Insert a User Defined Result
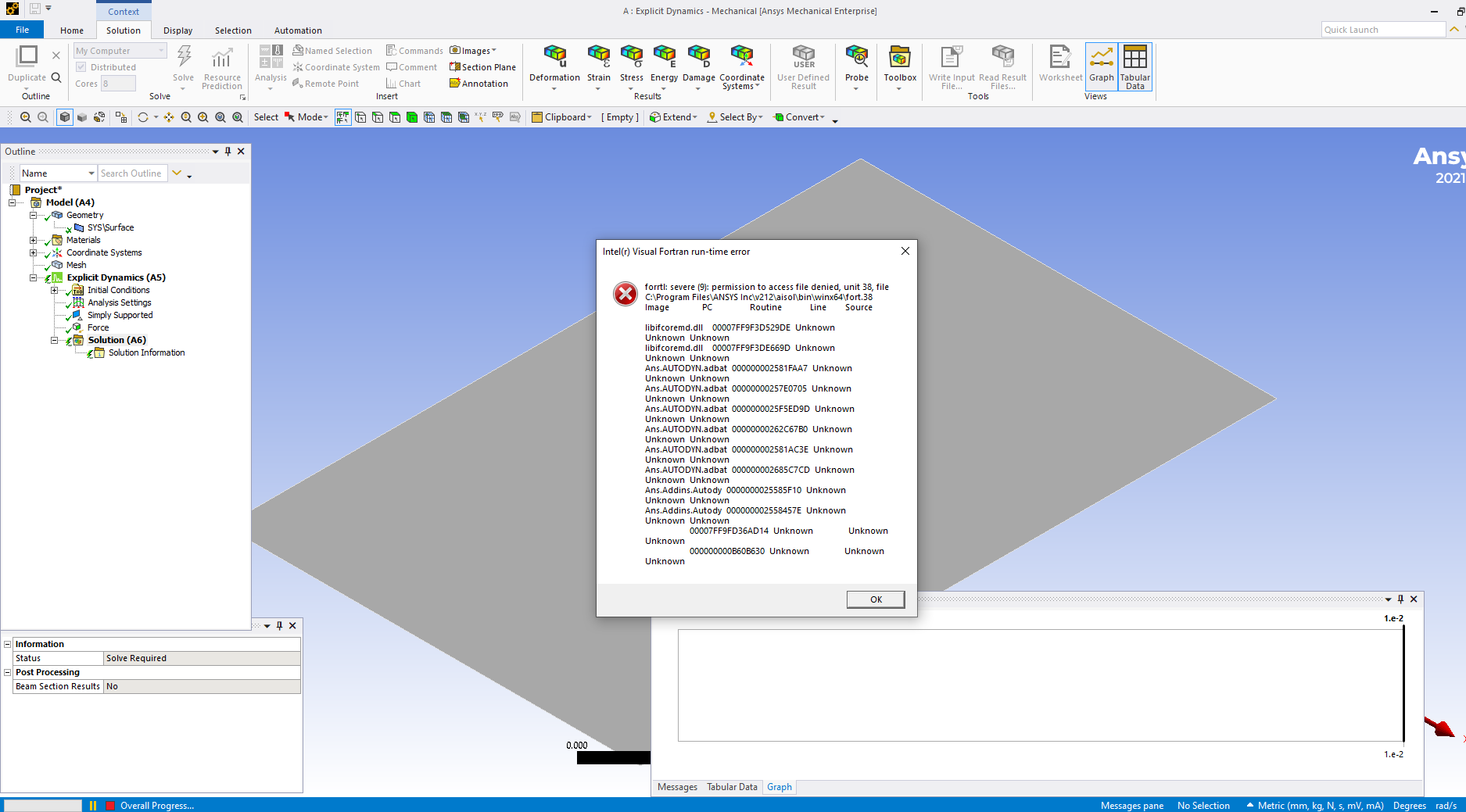 tap(804, 66)
